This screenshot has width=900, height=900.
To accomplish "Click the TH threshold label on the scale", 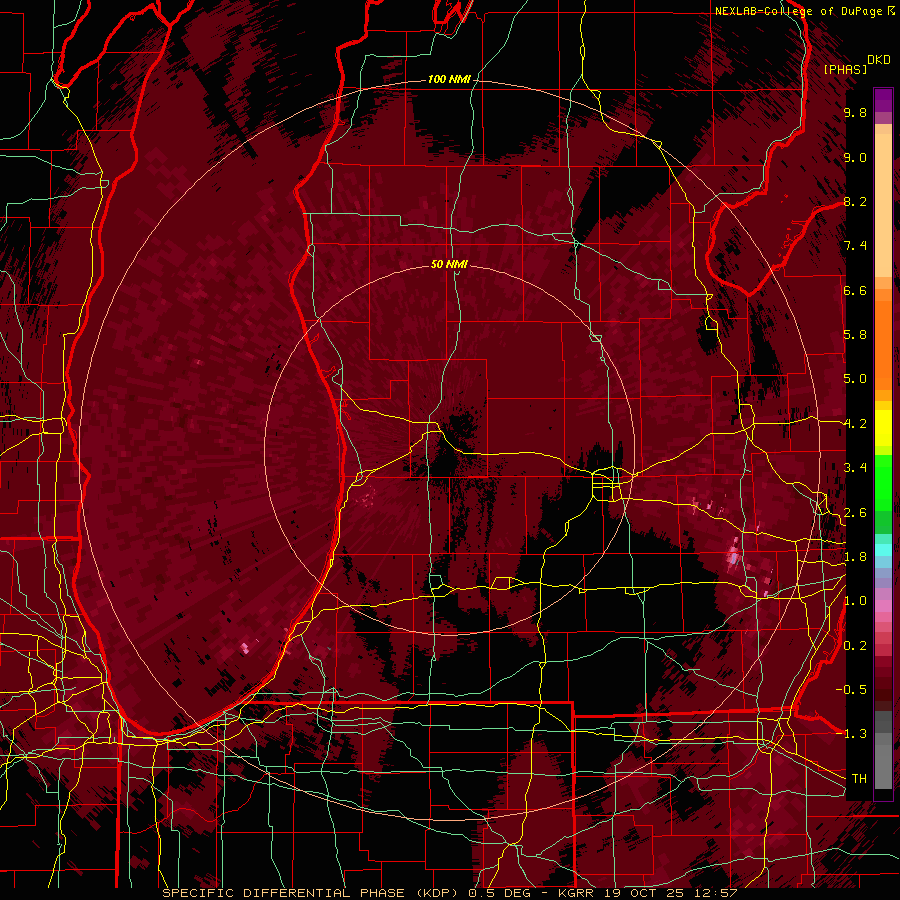I will (x=859, y=778).
